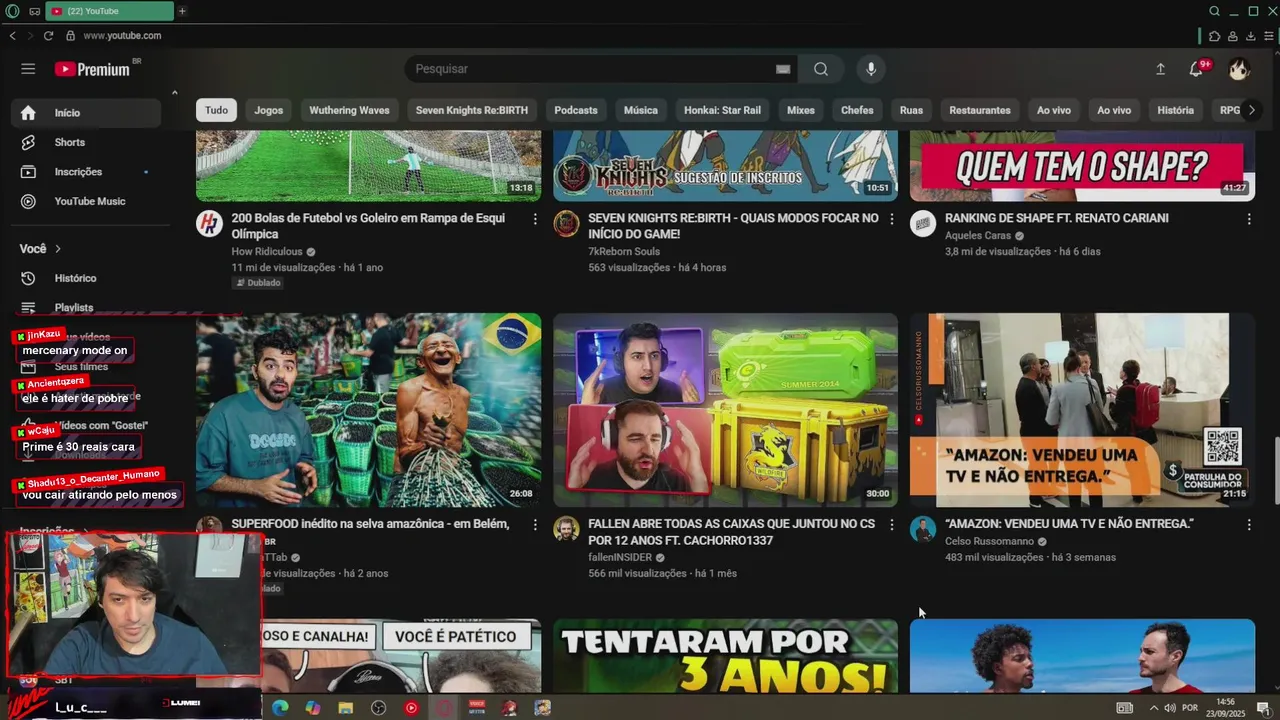The width and height of the screenshot is (1280, 720).
Task: Open the Aqueles Caras channel name link
Action: pyautogui.click(x=978, y=236)
